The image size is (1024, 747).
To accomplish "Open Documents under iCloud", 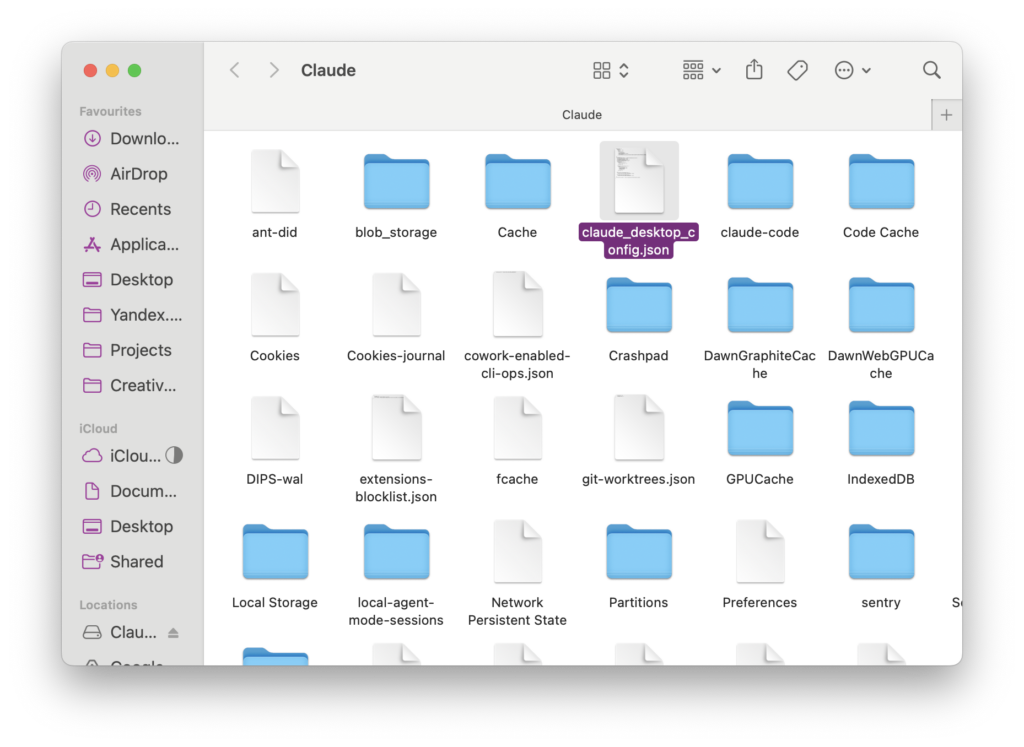I will (131, 491).
